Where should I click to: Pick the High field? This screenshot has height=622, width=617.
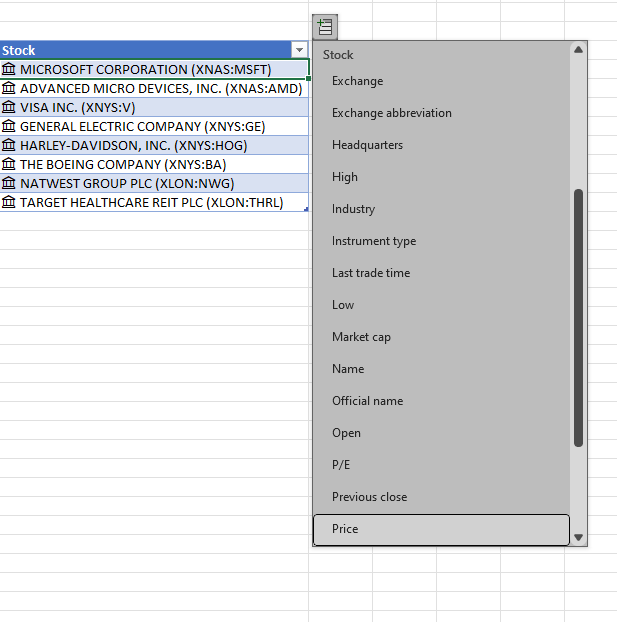point(441,177)
